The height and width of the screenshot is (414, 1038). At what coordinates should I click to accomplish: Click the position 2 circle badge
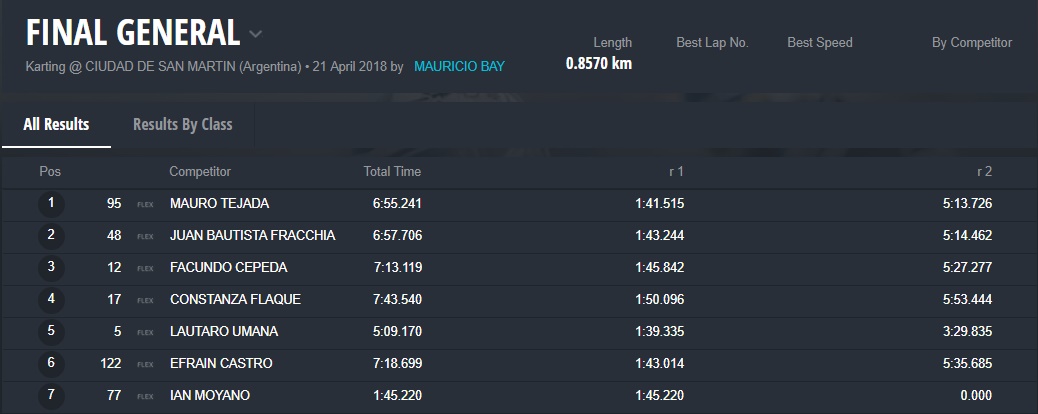point(50,236)
